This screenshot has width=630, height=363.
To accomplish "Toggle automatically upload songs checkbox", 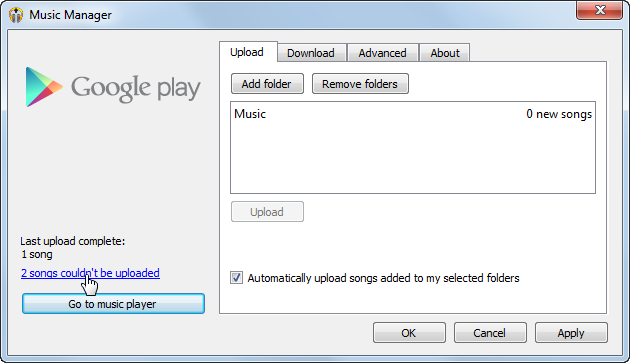I will 236,278.
